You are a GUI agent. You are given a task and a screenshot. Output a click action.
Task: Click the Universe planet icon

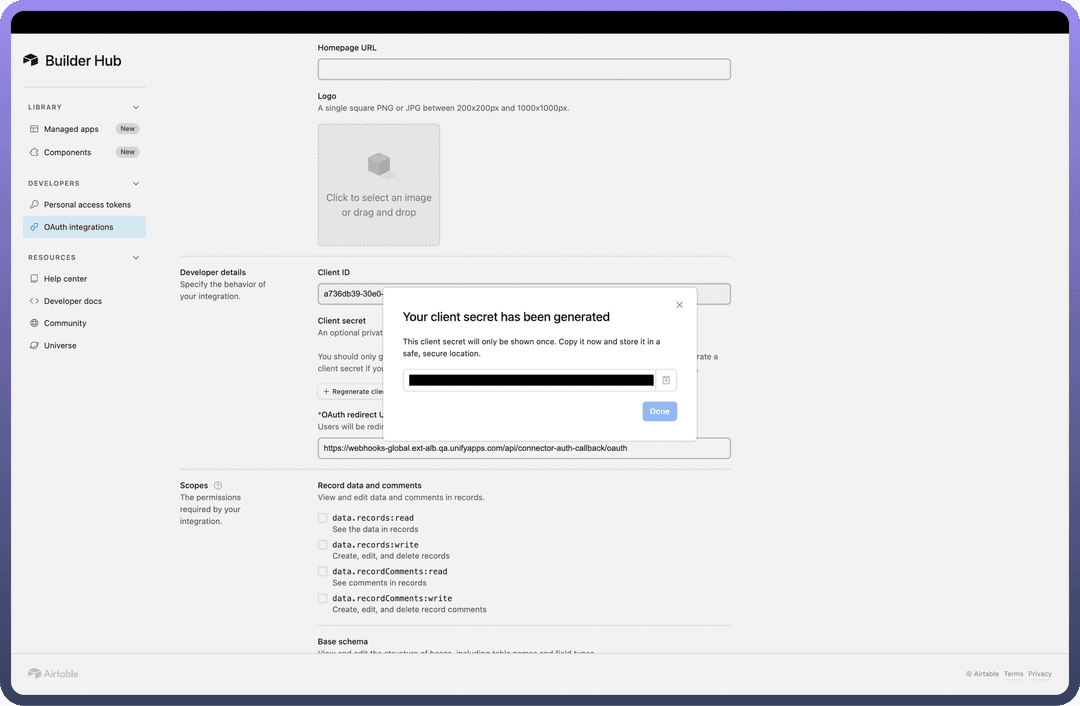tap(35, 345)
